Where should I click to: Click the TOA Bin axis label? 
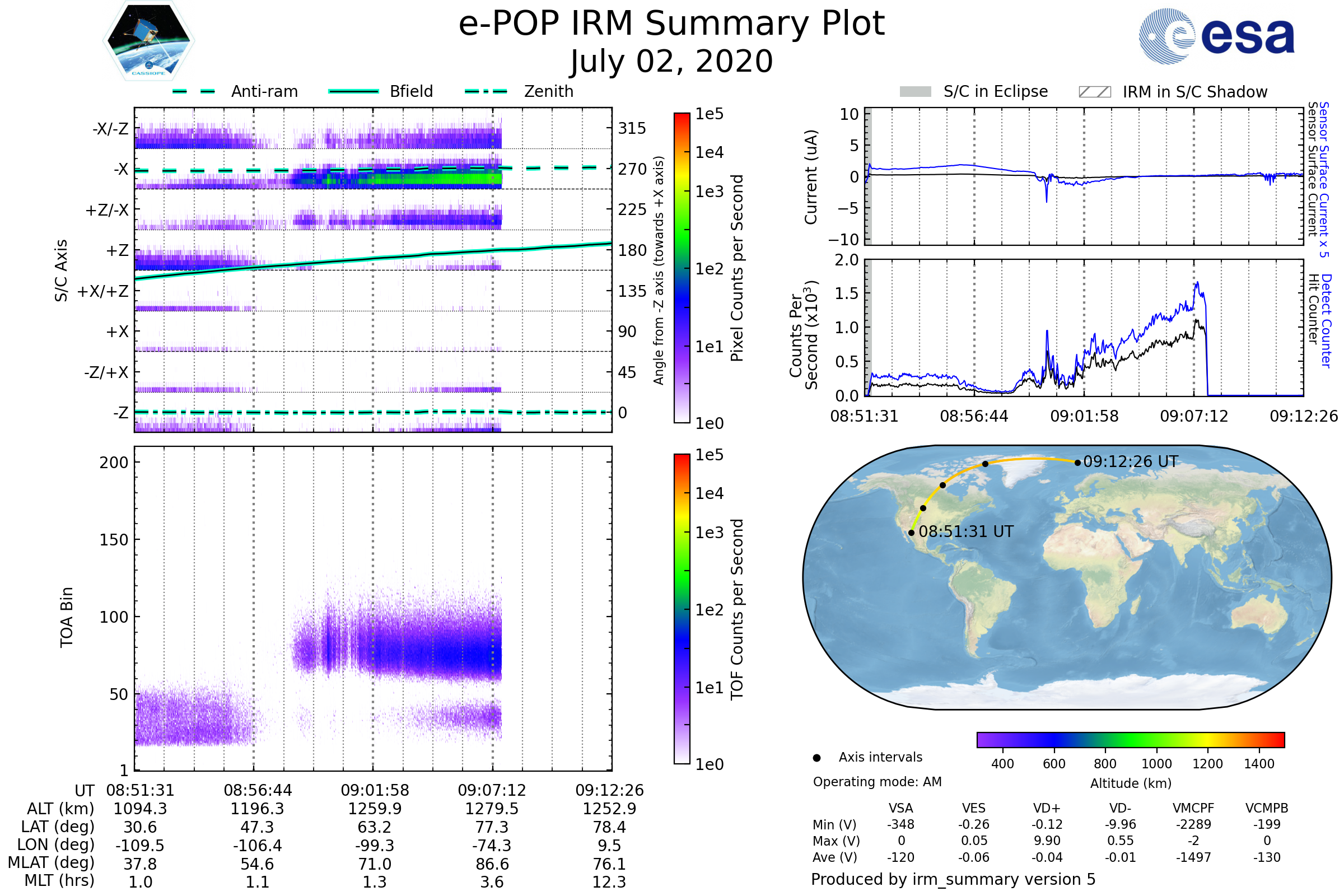[x=67, y=617]
